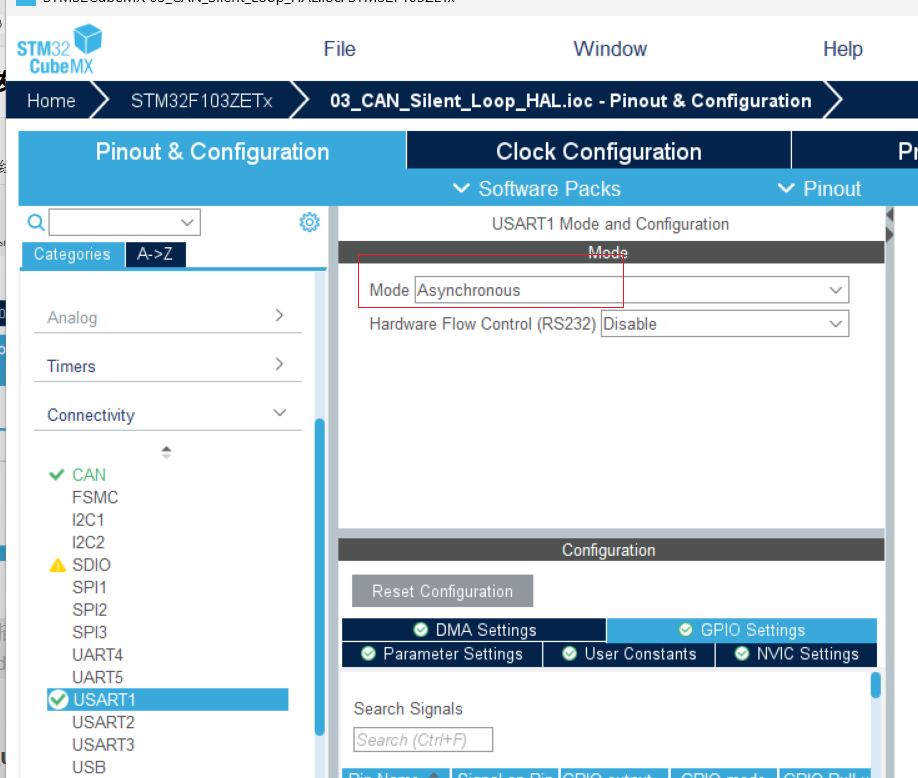Open the Window menu
Viewport: 918px width, 778px height.
tap(610, 49)
